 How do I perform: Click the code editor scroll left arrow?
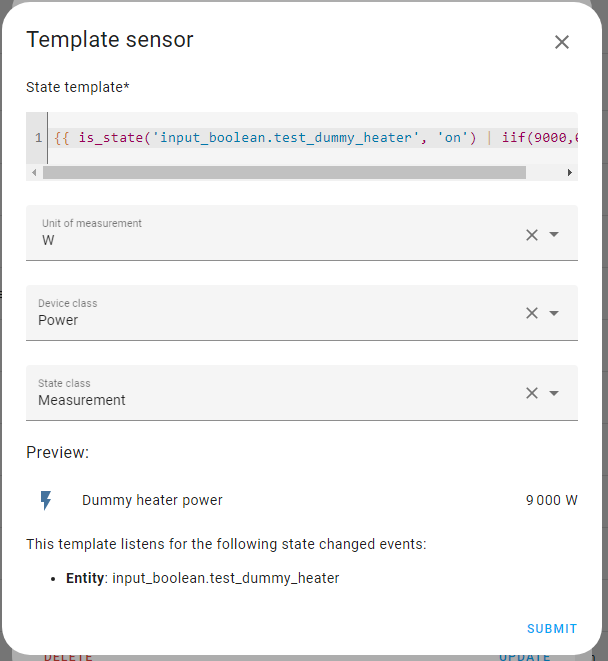pos(35,172)
